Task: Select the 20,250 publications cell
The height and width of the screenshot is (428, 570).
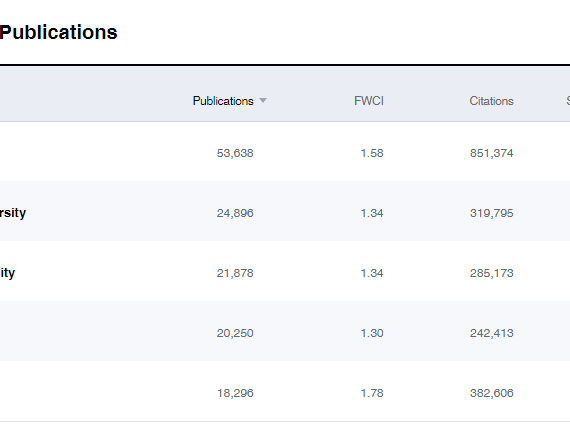Action: point(235,333)
